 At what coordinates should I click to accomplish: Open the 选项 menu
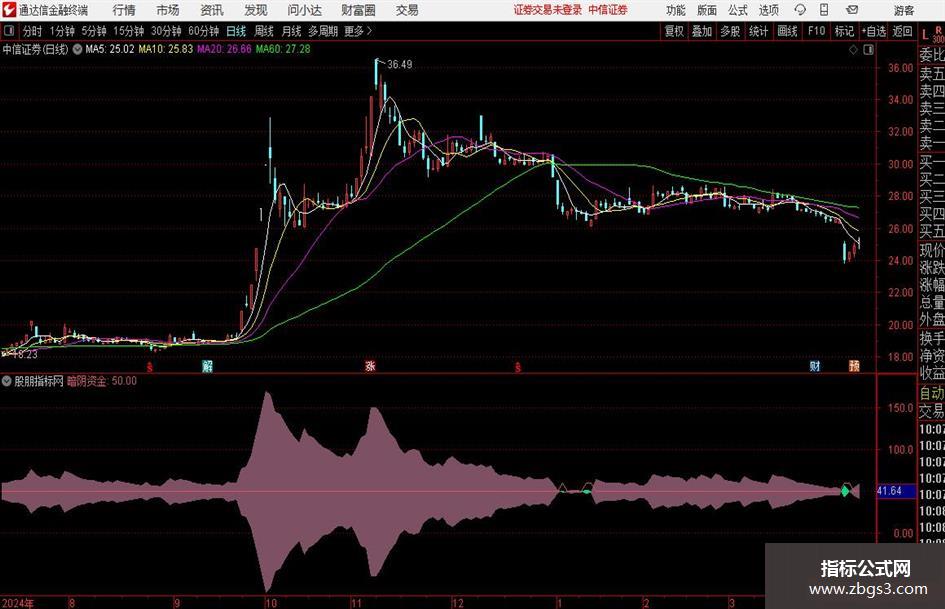(x=768, y=10)
